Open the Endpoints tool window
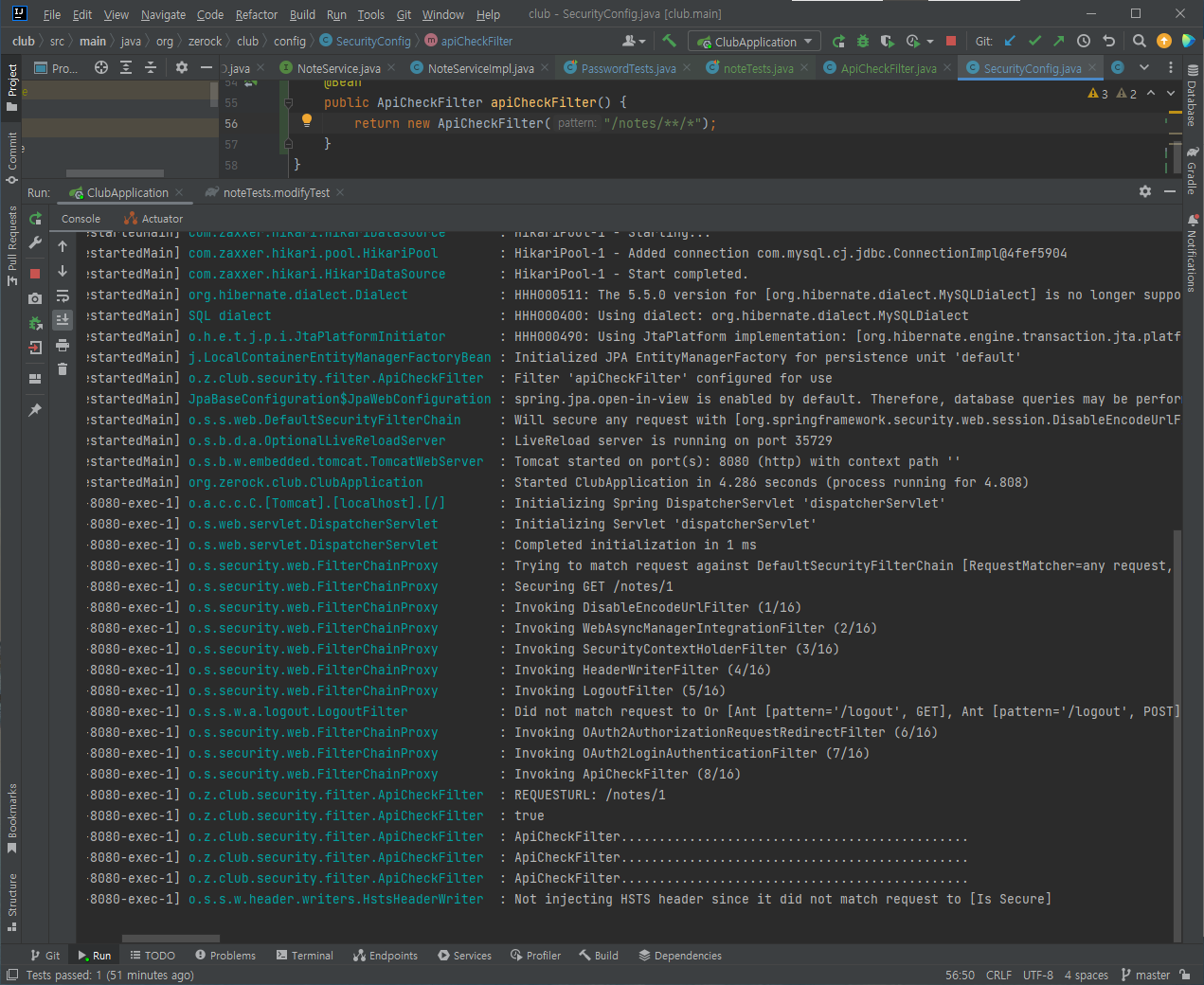This screenshot has width=1204, height=985. point(386,956)
